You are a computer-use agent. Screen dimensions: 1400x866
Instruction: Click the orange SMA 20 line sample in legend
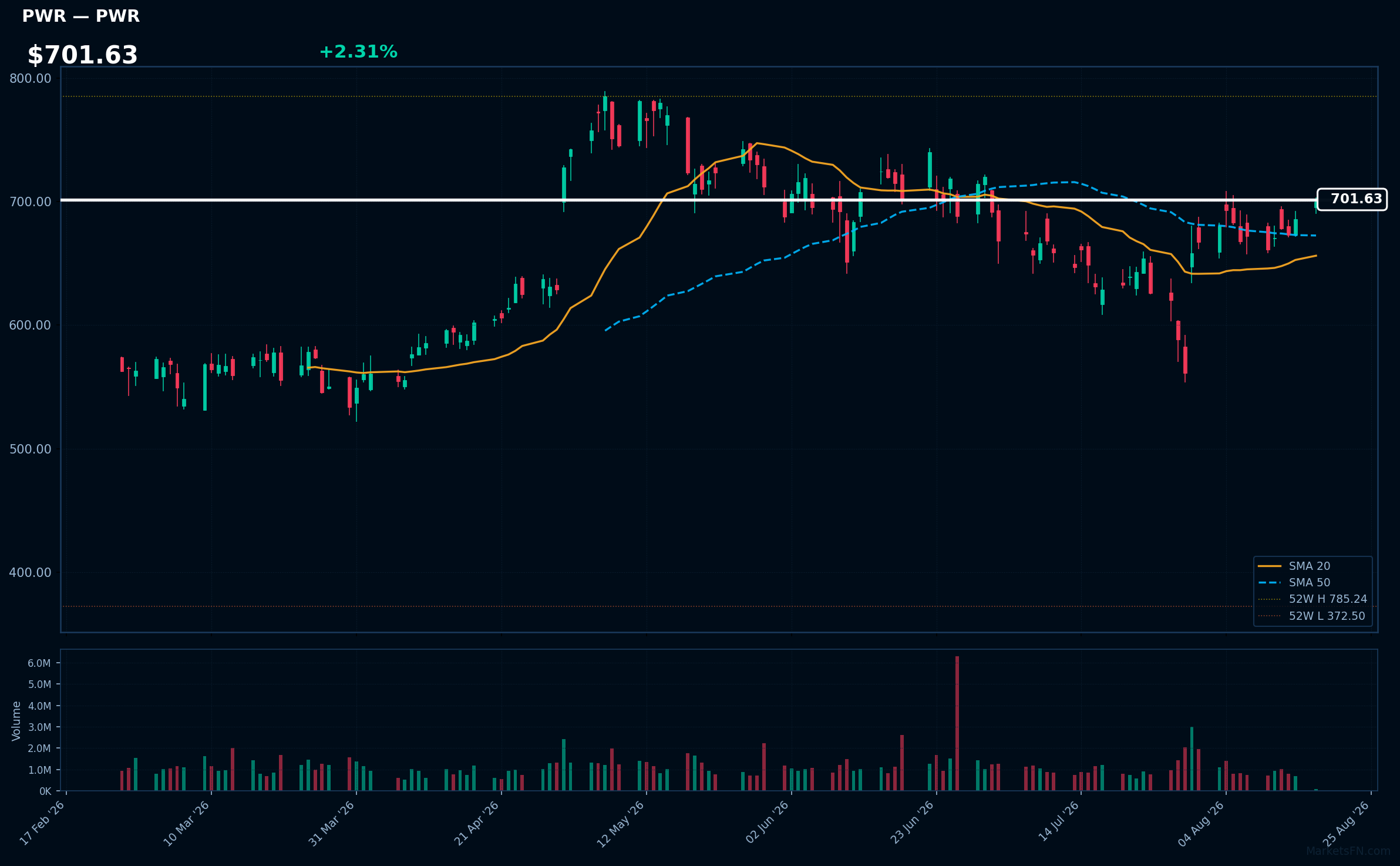[1270, 566]
